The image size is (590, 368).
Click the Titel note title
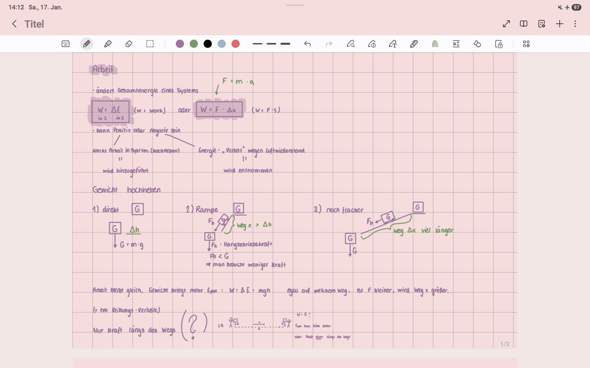tap(34, 24)
